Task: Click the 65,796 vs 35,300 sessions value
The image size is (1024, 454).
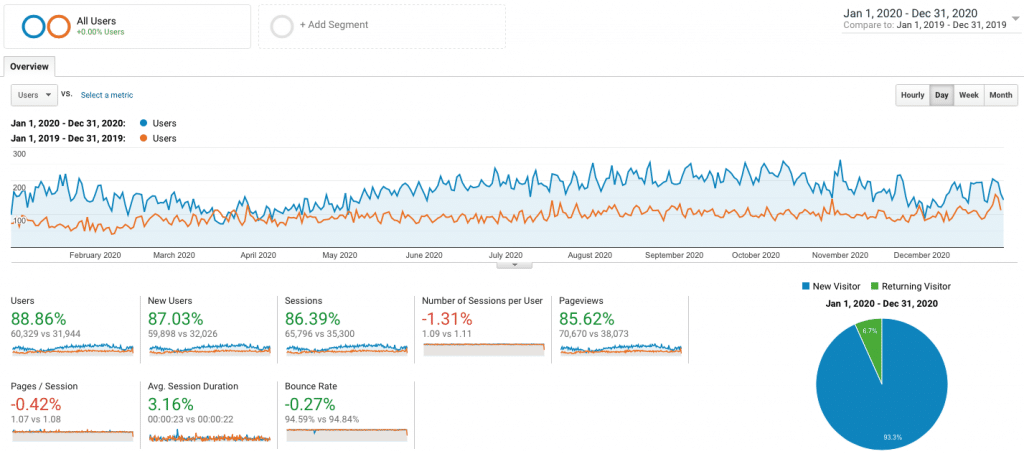Action: pyautogui.click(x=318, y=334)
